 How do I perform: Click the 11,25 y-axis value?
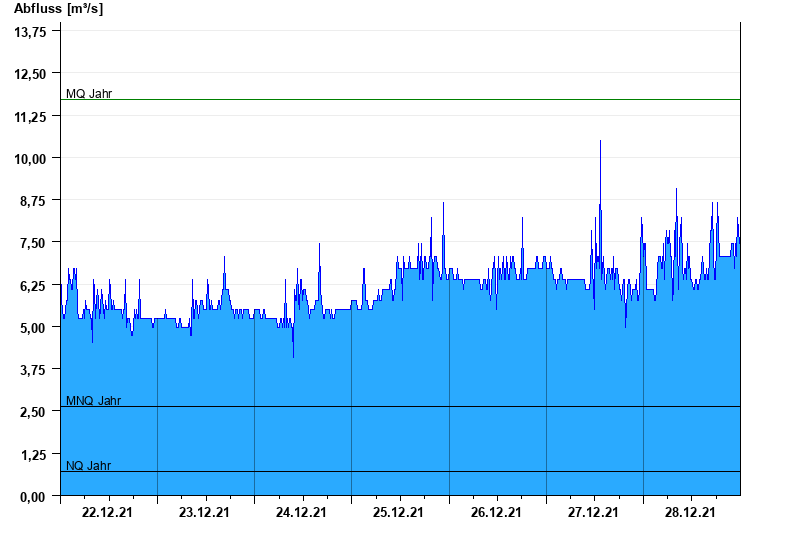point(30,117)
